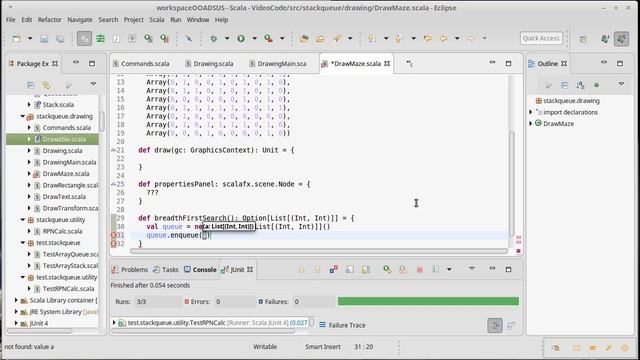Screen dimensions: 640x360
Task: Click error marker on line 31 gutter
Action: pos(114,235)
